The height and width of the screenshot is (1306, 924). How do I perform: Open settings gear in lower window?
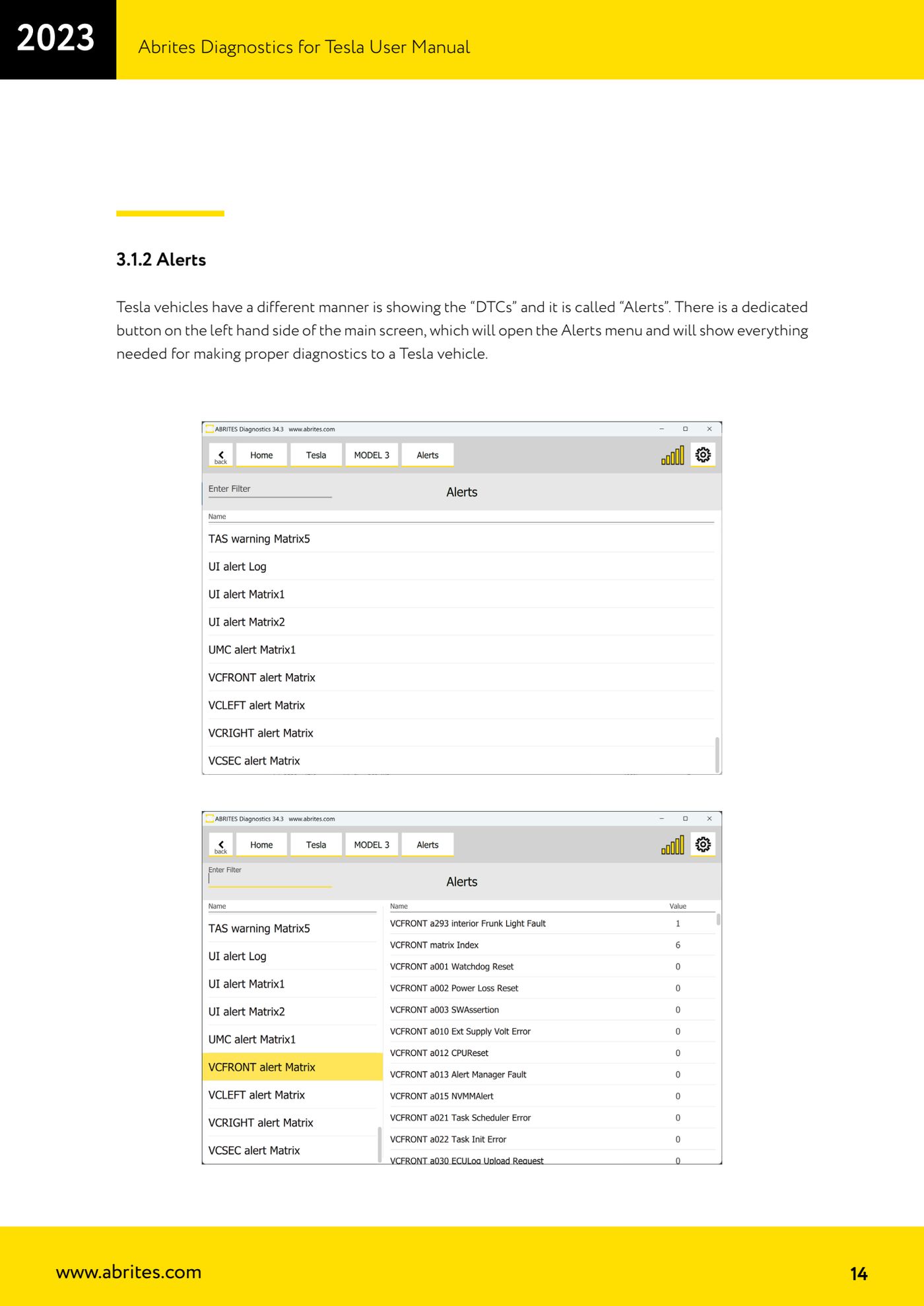pos(703,844)
